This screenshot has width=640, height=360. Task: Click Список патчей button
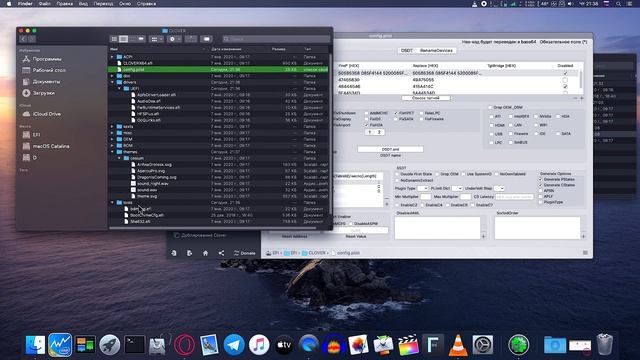click(426, 98)
